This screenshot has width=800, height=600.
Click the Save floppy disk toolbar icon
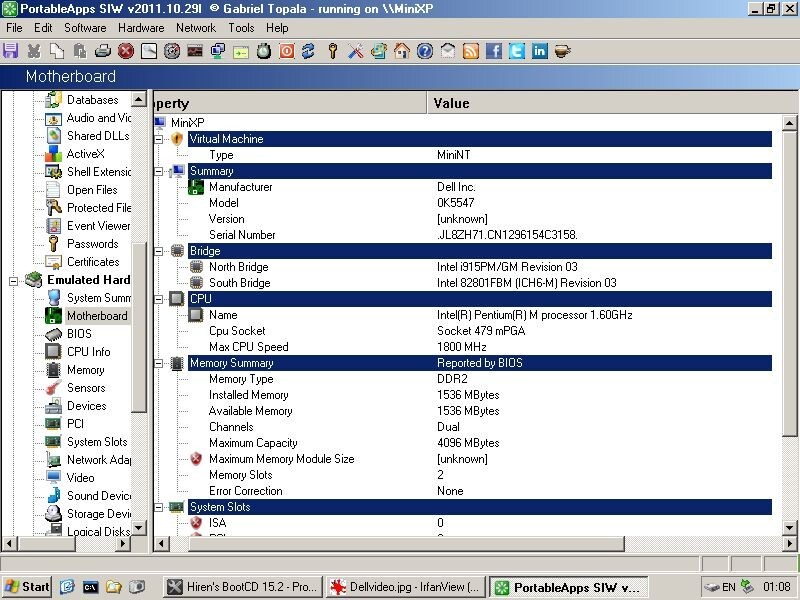pyautogui.click(x=10, y=51)
